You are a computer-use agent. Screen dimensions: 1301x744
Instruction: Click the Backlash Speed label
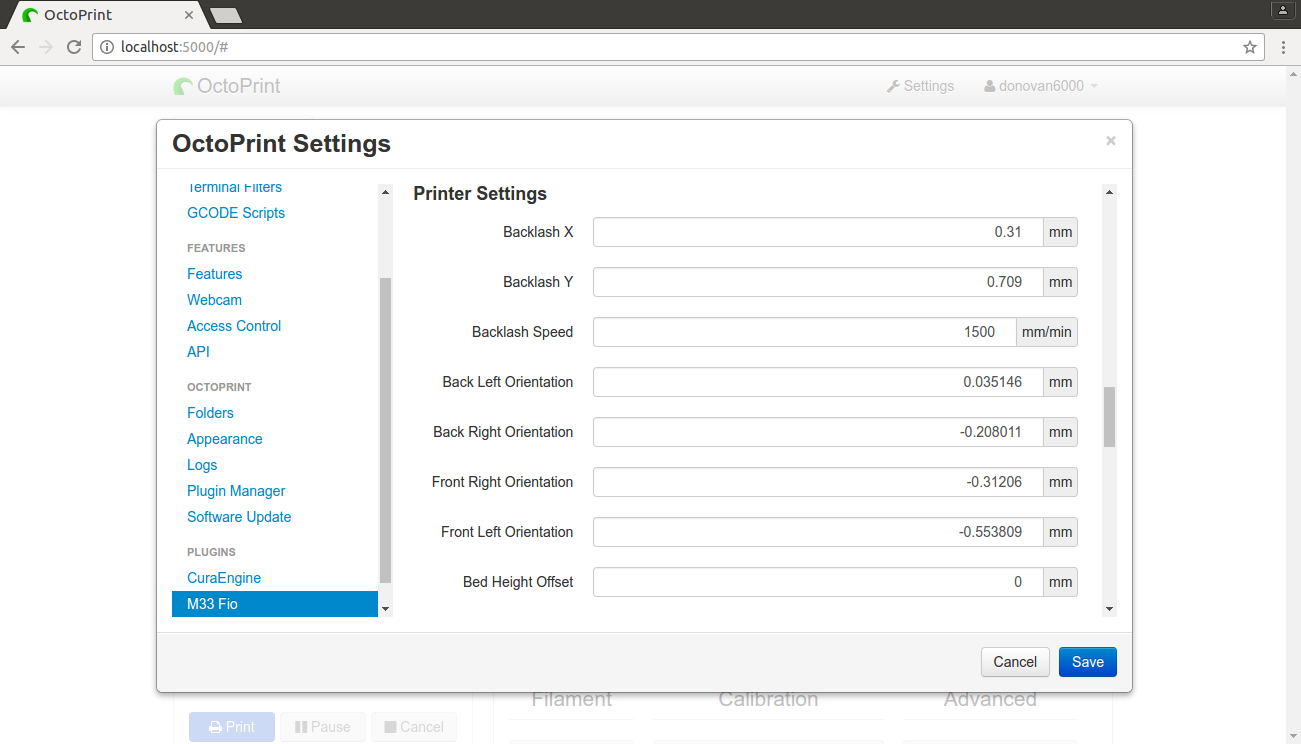522,332
